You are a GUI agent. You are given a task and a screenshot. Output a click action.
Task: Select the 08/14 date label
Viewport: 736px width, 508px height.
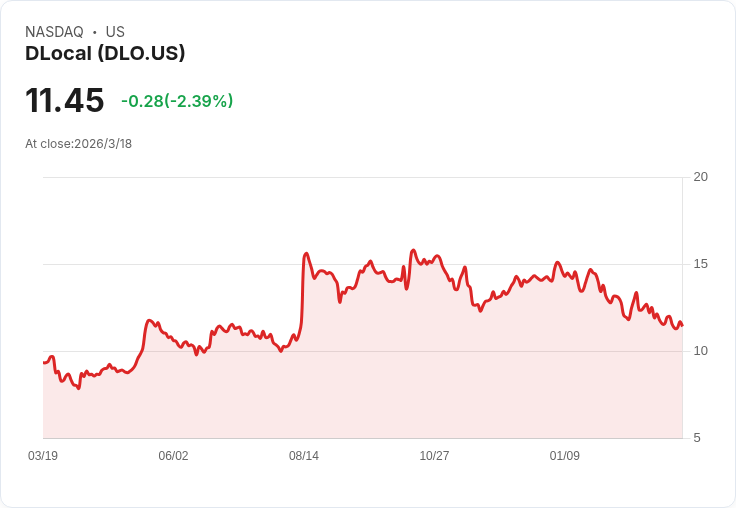pyautogui.click(x=304, y=456)
